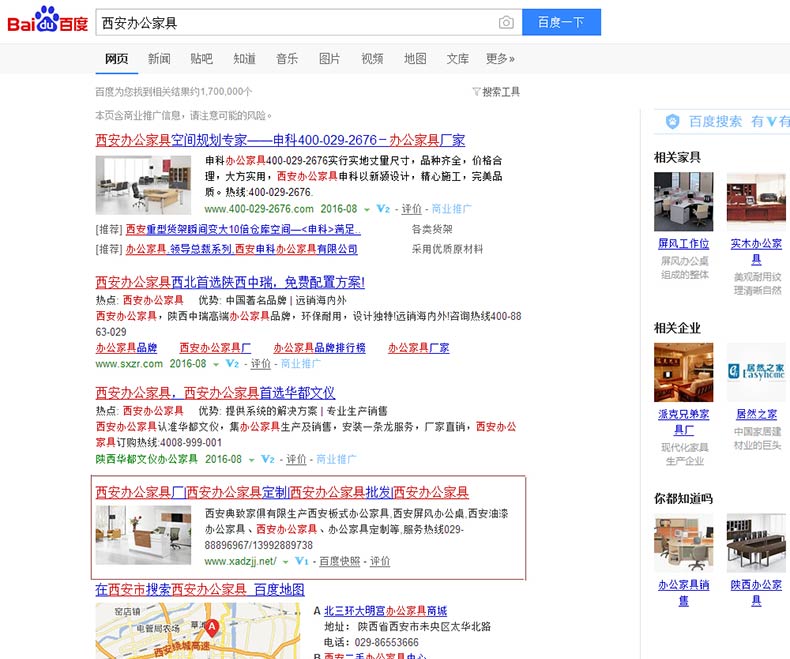The width and height of the screenshot is (790, 659).
Task: Expand the 更多» menu
Action: (x=500, y=59)
